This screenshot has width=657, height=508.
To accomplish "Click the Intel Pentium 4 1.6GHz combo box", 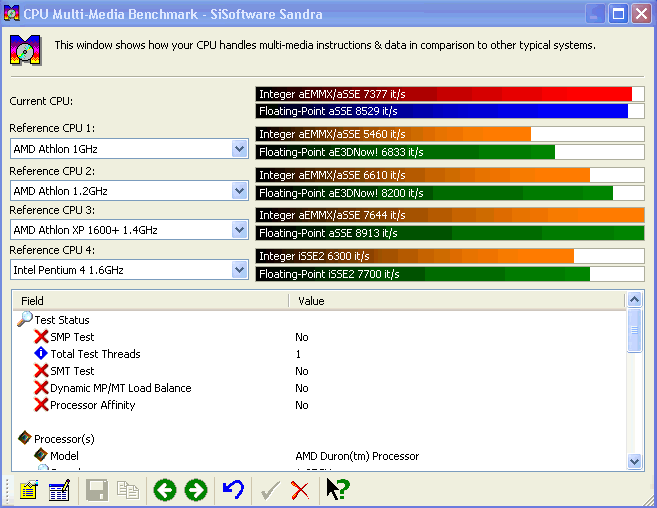I will click(129, 270).
